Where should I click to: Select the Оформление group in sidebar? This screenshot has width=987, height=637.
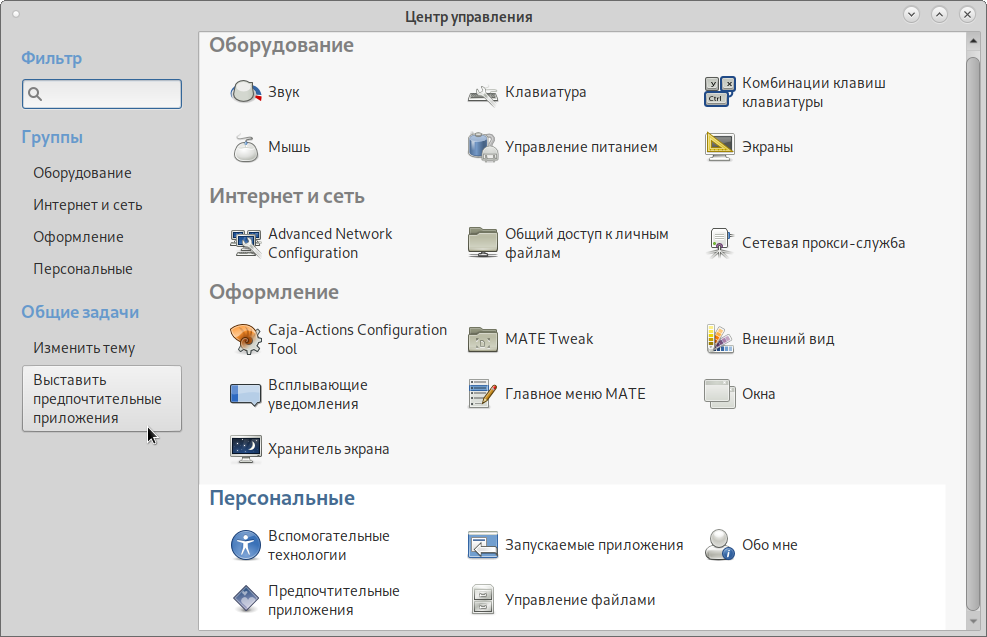point(78,237)
